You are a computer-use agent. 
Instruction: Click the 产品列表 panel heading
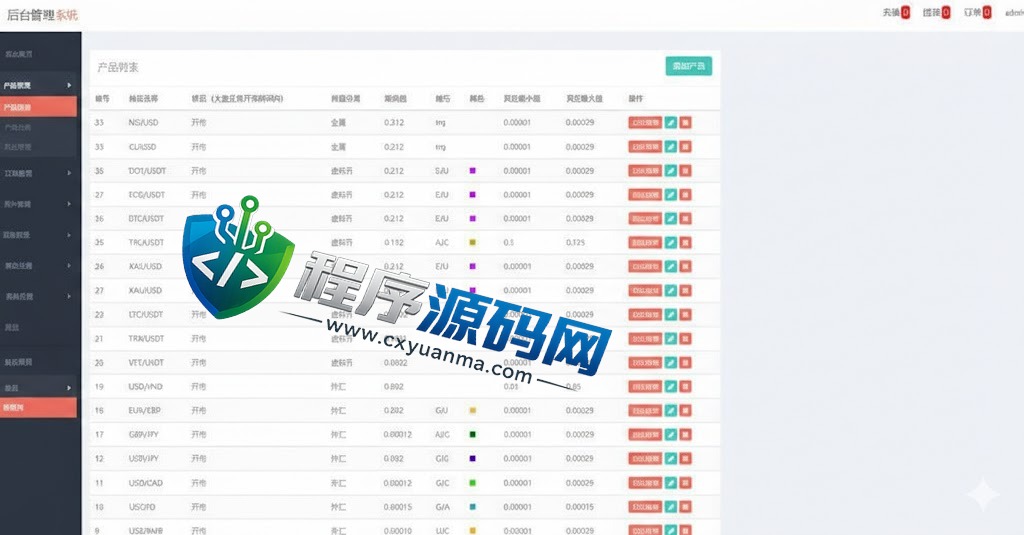[x=118, y=67]
